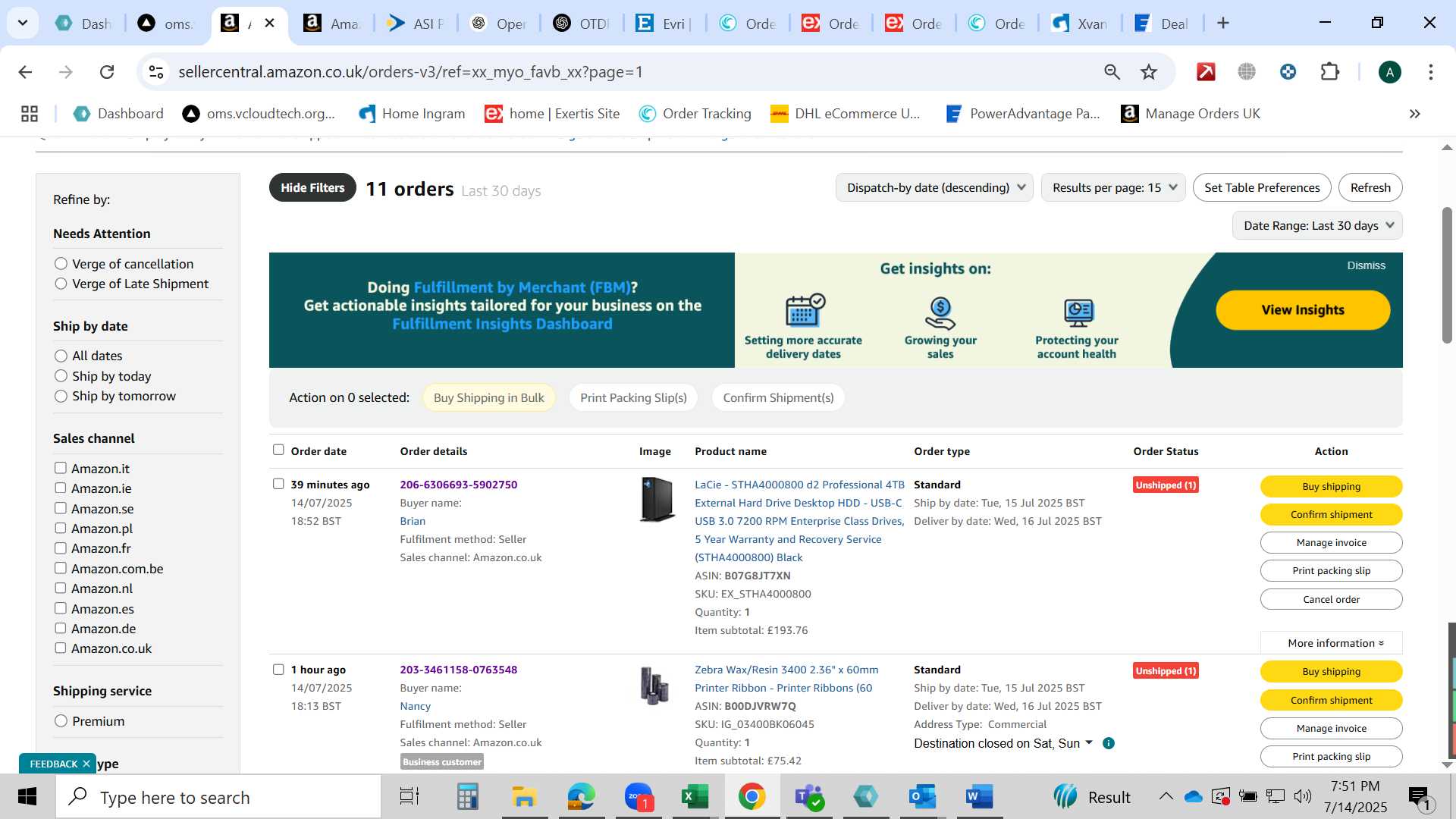Open Zoom from the taskbar
Screen dimensions: 1456x819
[639, 797]
